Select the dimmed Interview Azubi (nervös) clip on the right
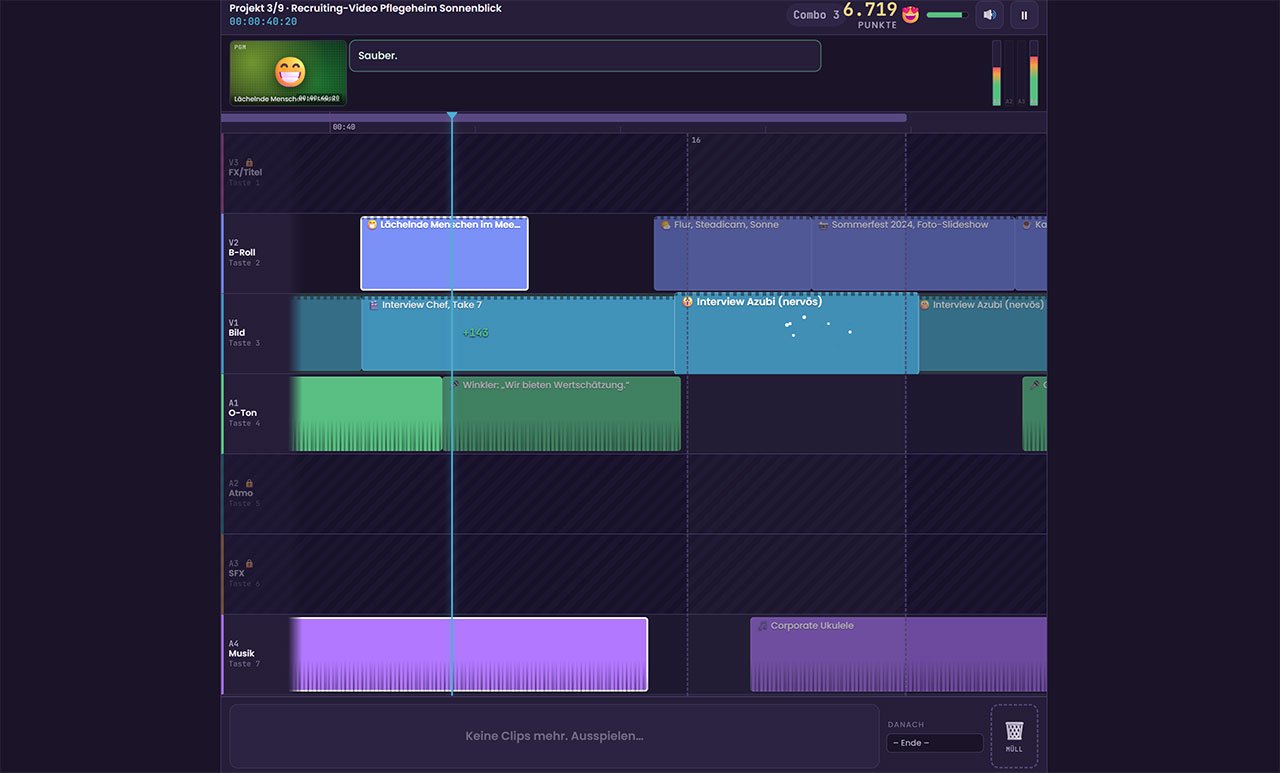1280x773 pixels. click(x=983, y=334)
